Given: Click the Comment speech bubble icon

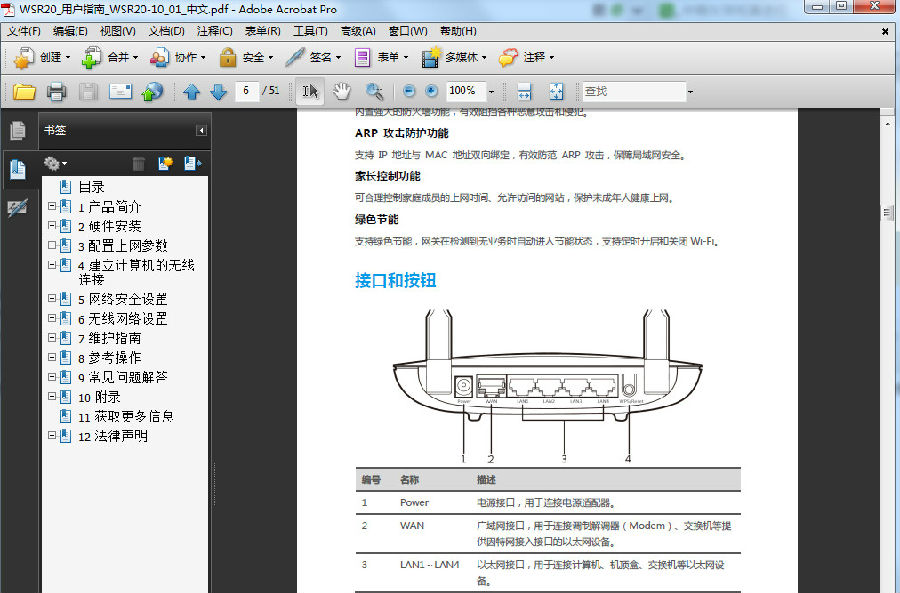Looking at the screenshot, I should [509, 57].
